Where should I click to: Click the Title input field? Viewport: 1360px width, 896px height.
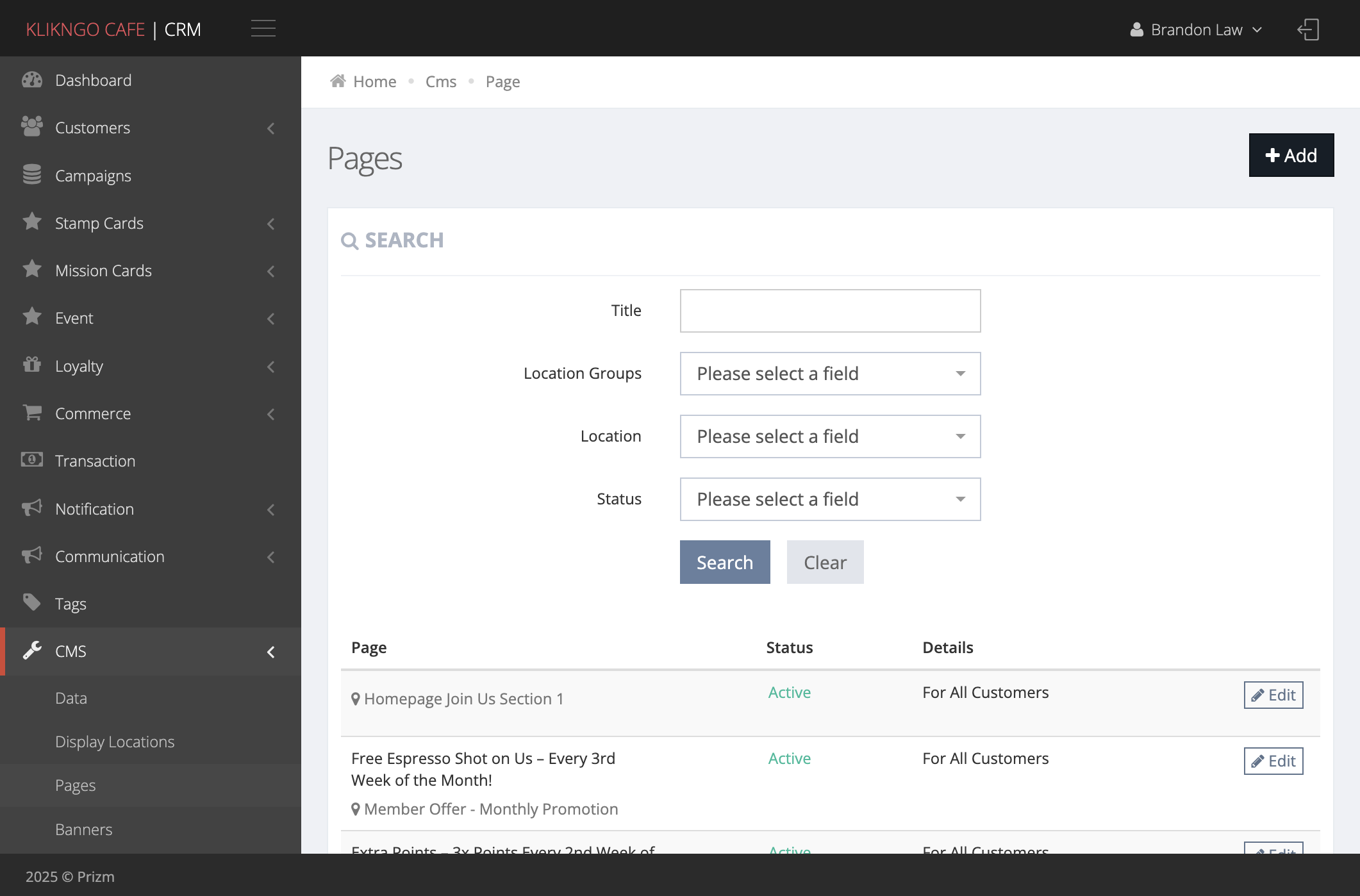[x=830, y=311]
